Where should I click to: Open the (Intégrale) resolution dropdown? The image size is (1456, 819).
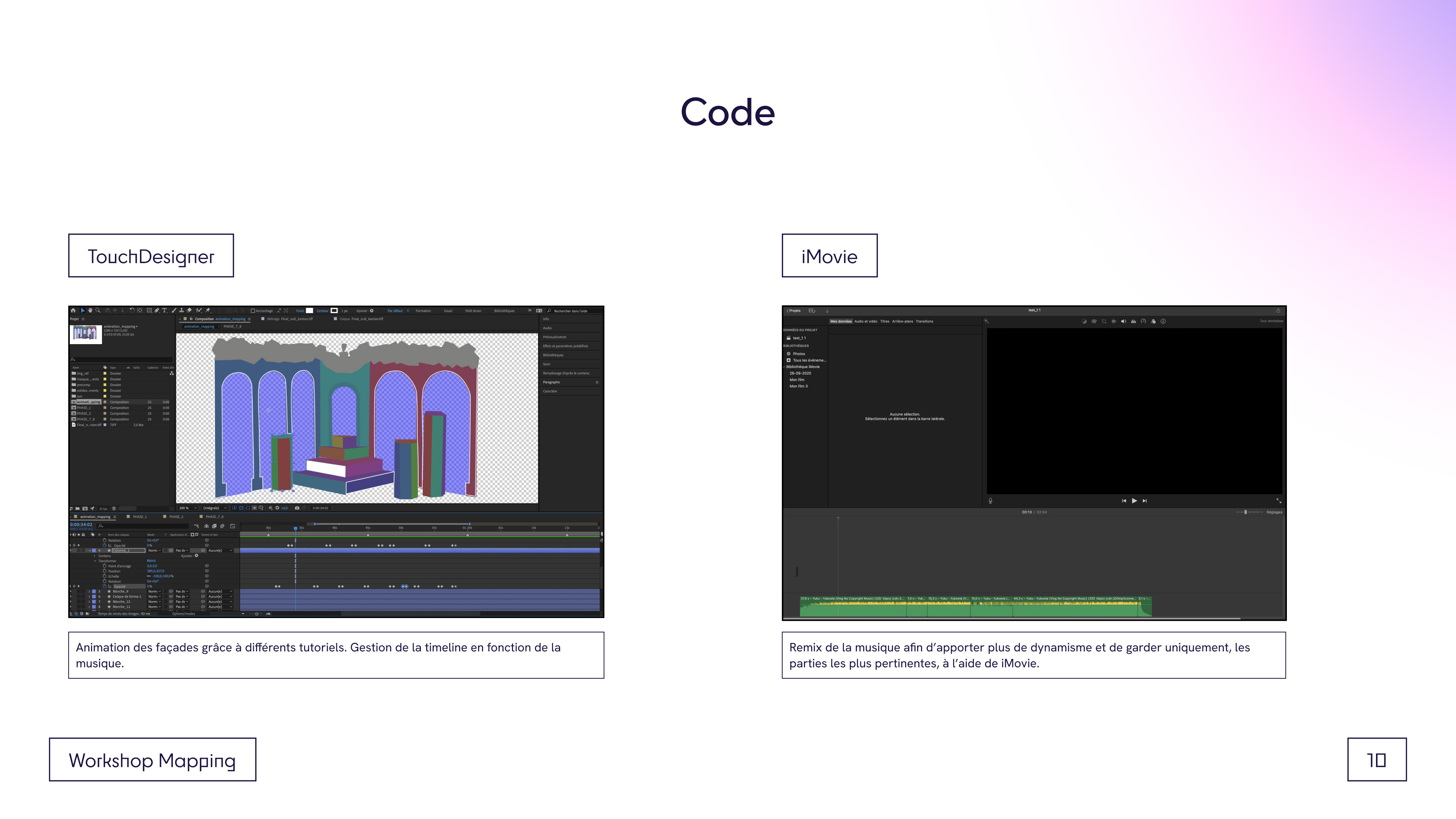215,508
